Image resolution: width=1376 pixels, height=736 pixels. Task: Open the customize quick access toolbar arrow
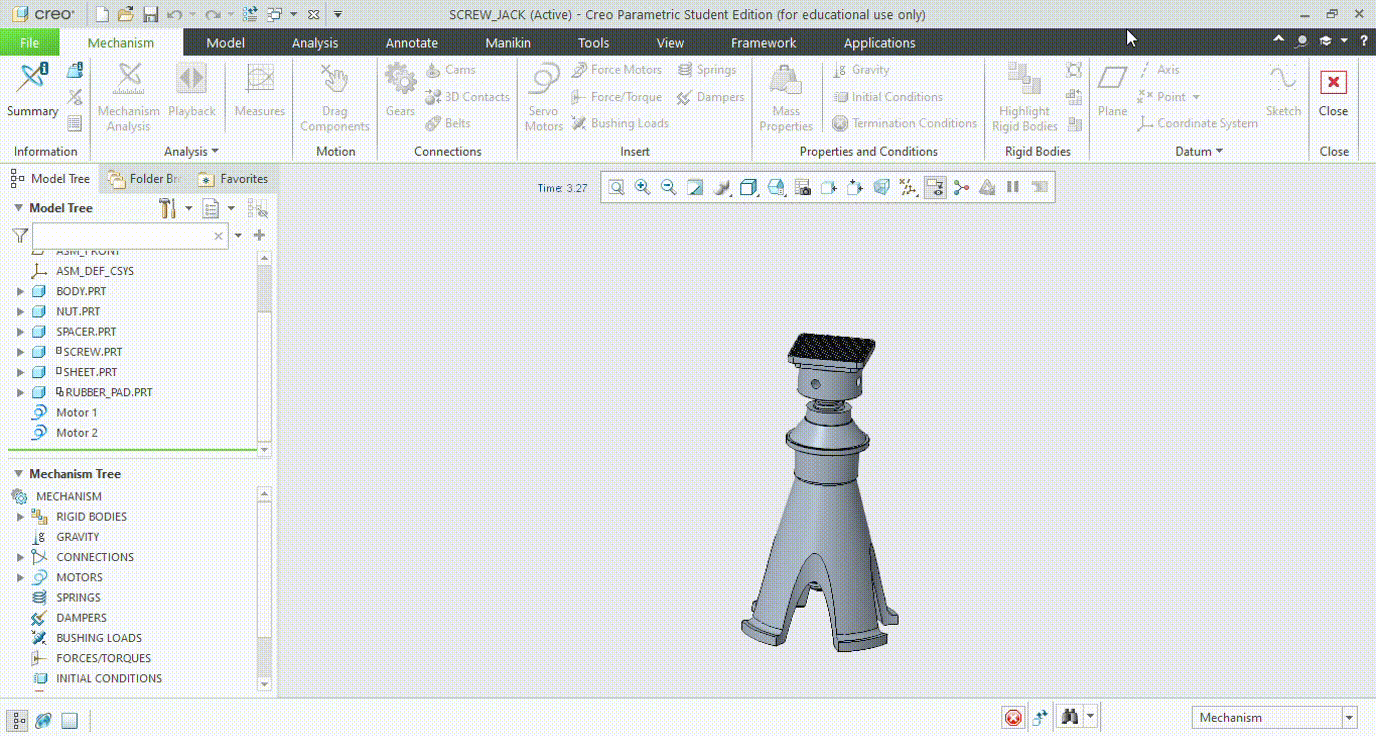click(338, 14)
